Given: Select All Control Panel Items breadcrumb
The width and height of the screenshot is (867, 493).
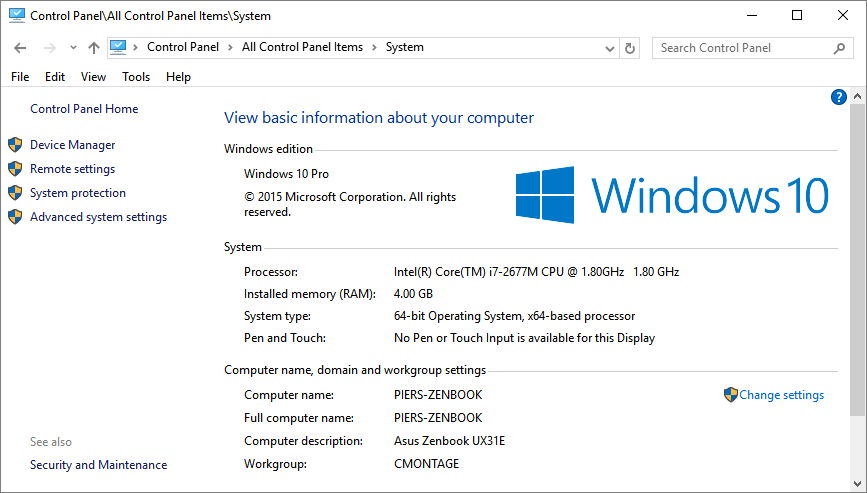Looking at the screenshot, I should point(302,47).
